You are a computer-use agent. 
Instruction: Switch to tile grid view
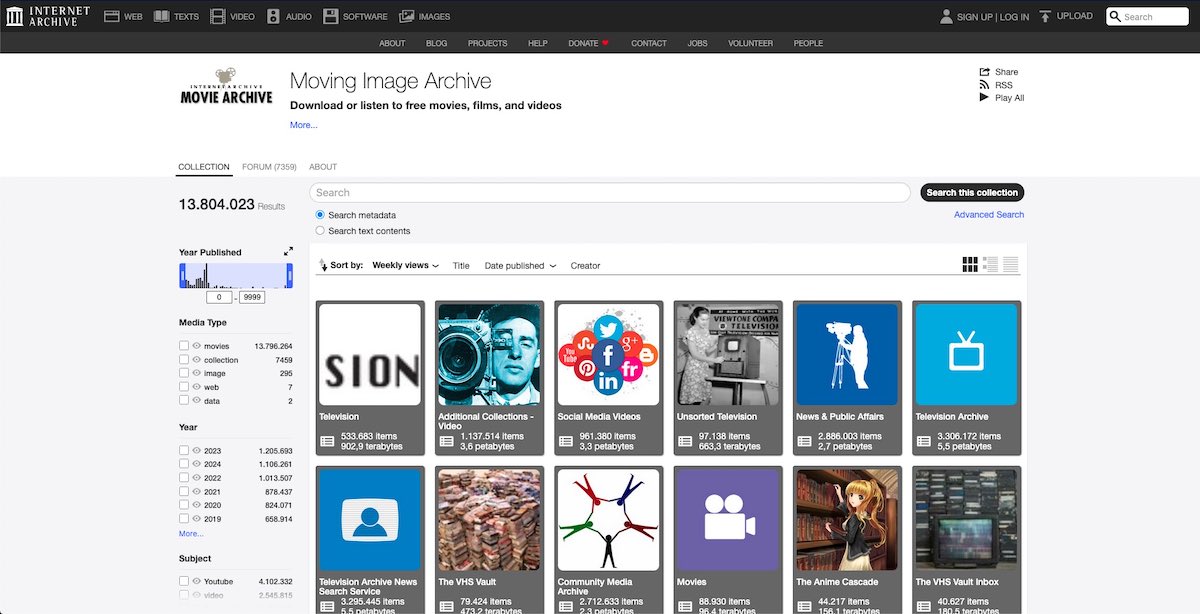(970, 265)
